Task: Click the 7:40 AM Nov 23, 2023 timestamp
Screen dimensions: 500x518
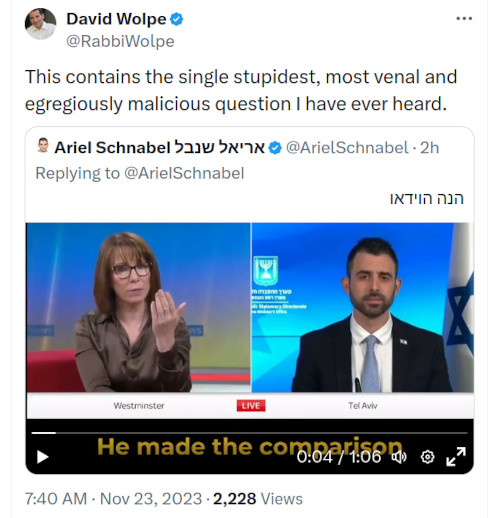Action: [x=114, y=499]
